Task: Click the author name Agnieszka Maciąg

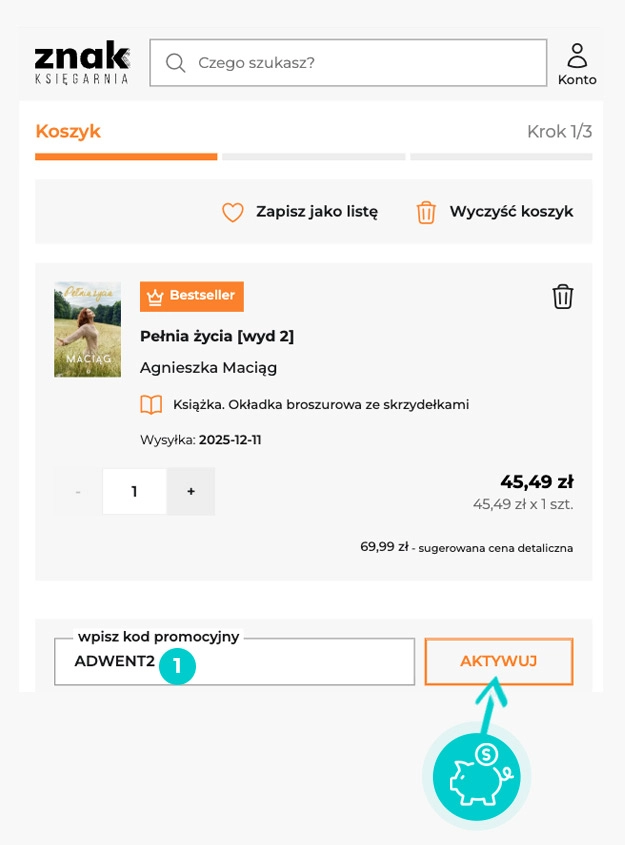Action: coord(208,368)
